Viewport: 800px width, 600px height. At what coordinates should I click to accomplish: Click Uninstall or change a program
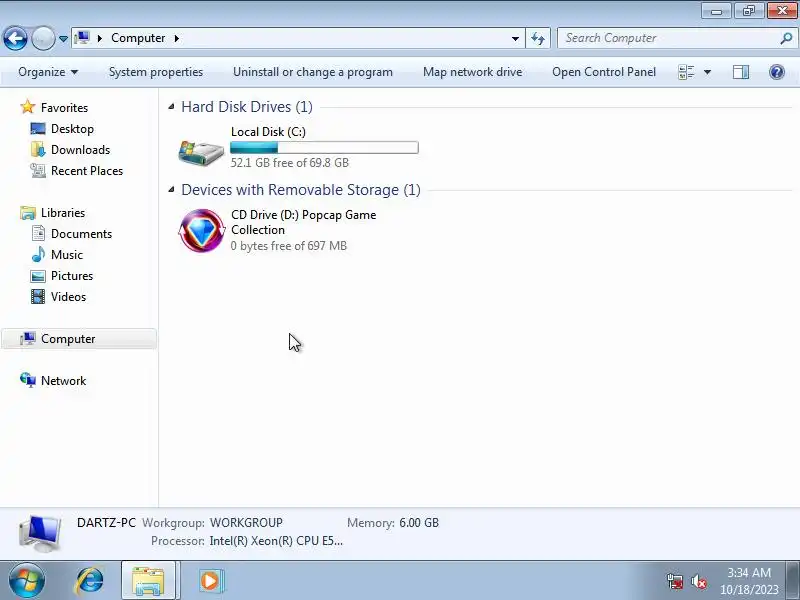coord(313,72)
